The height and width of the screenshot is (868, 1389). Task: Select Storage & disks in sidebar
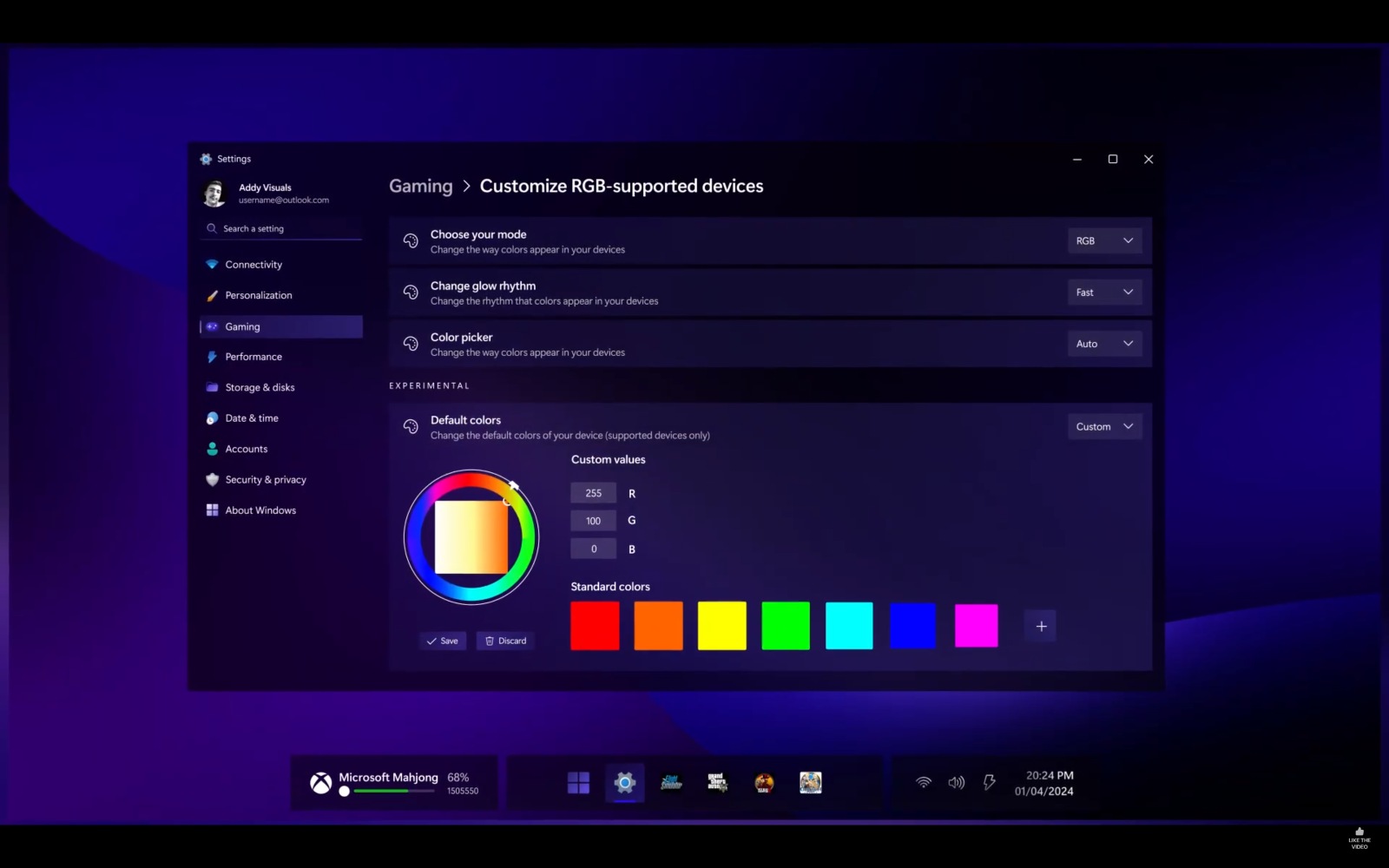(x=260, y=387)
